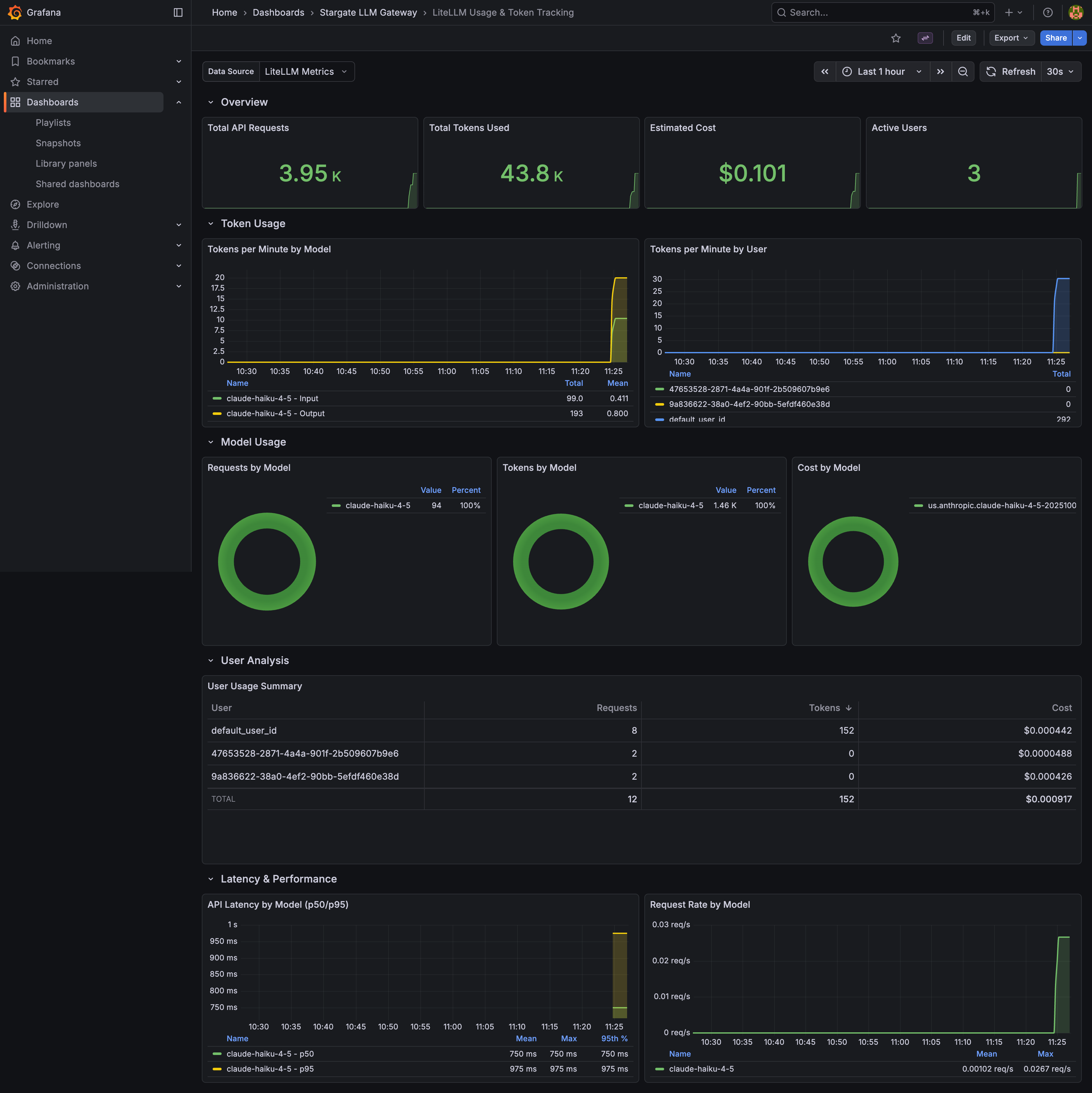The image size is (1092, 1093).
Task: Sort legend by Total in Tokens per Minute by Model
Action: (573, 383)
